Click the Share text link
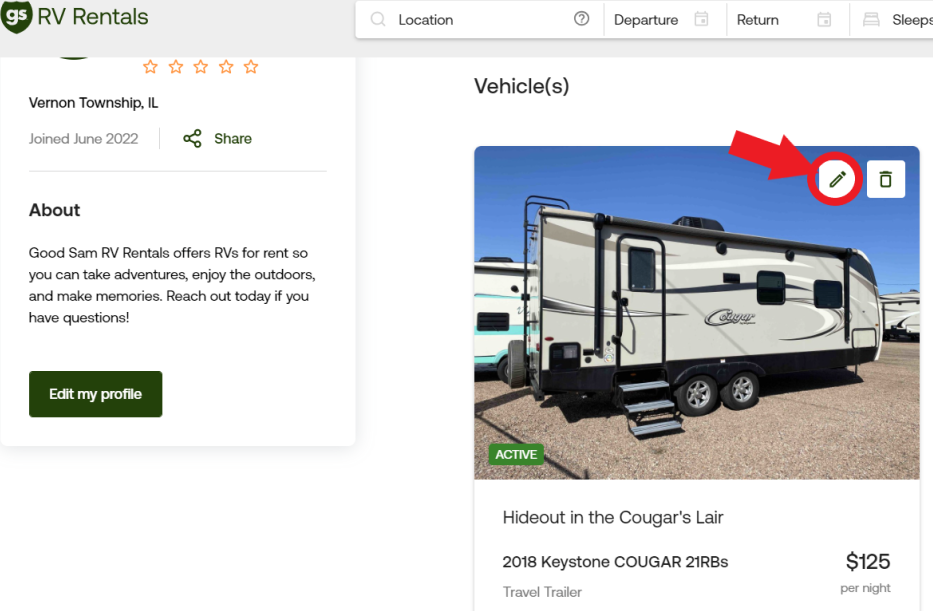This screenshot has height=611, width=933. [233, 139]
